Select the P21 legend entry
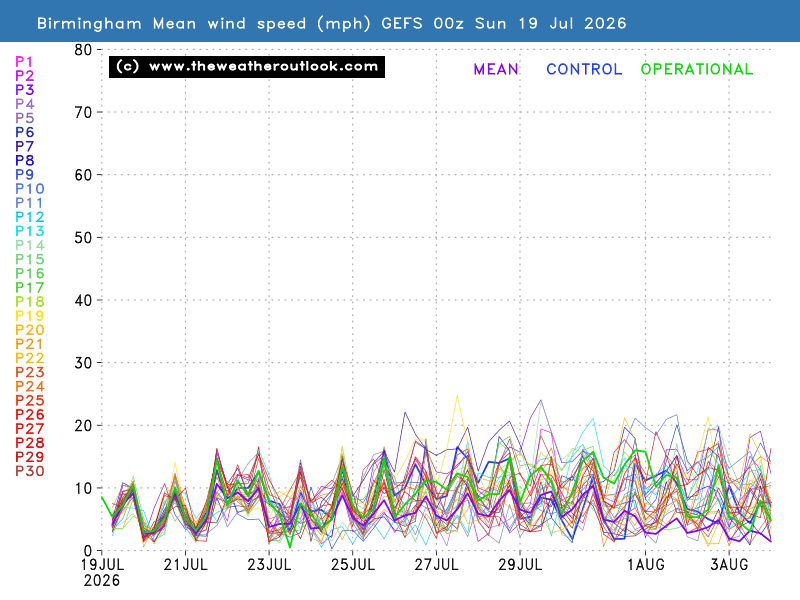 (29, 344)
